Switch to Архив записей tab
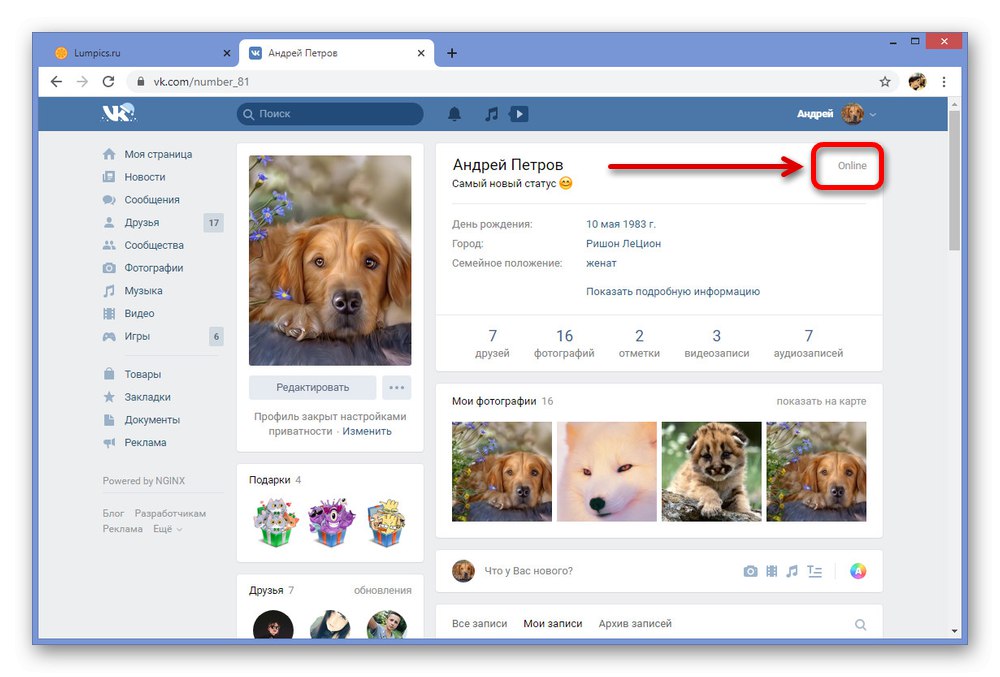1000x677 pixels. (635, 623)
